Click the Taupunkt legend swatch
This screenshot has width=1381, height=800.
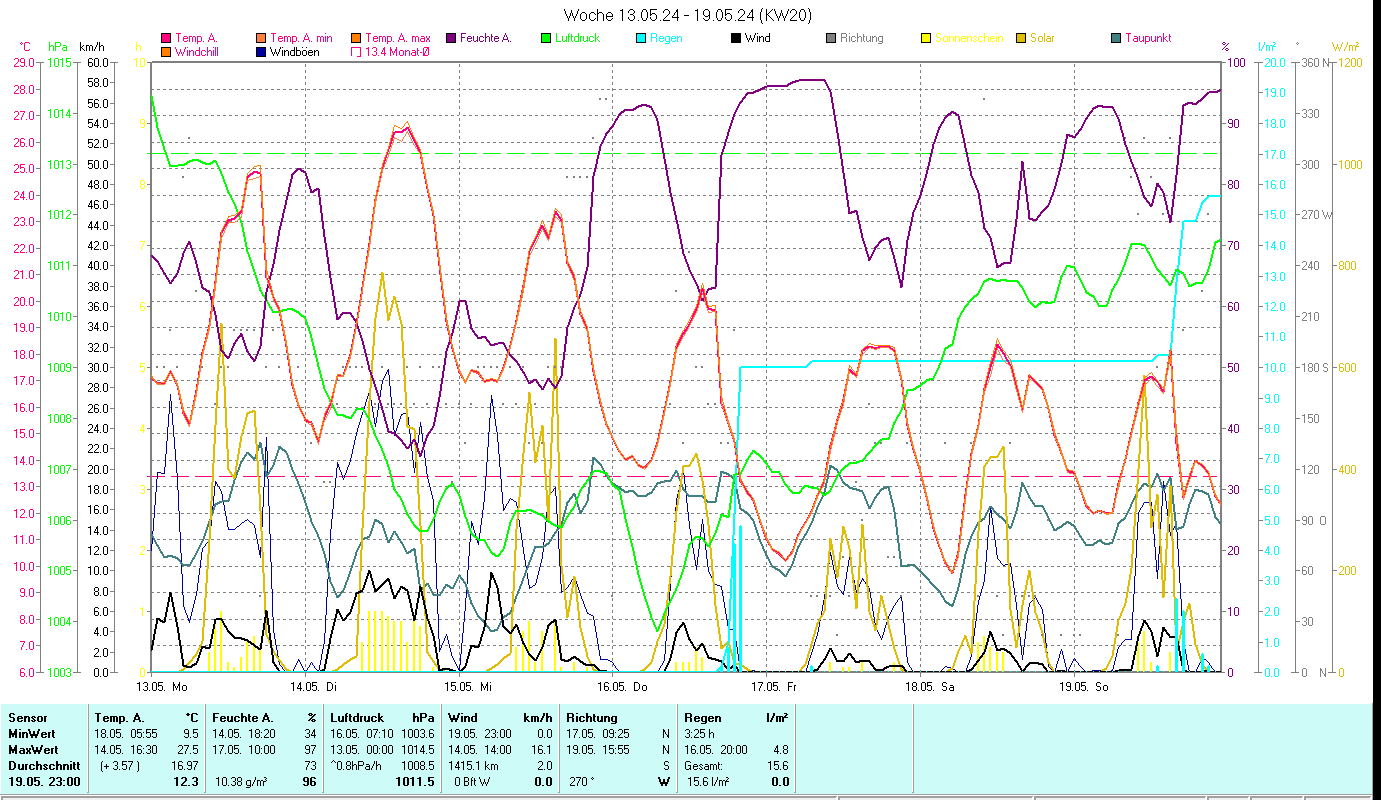coord(1117,38)
